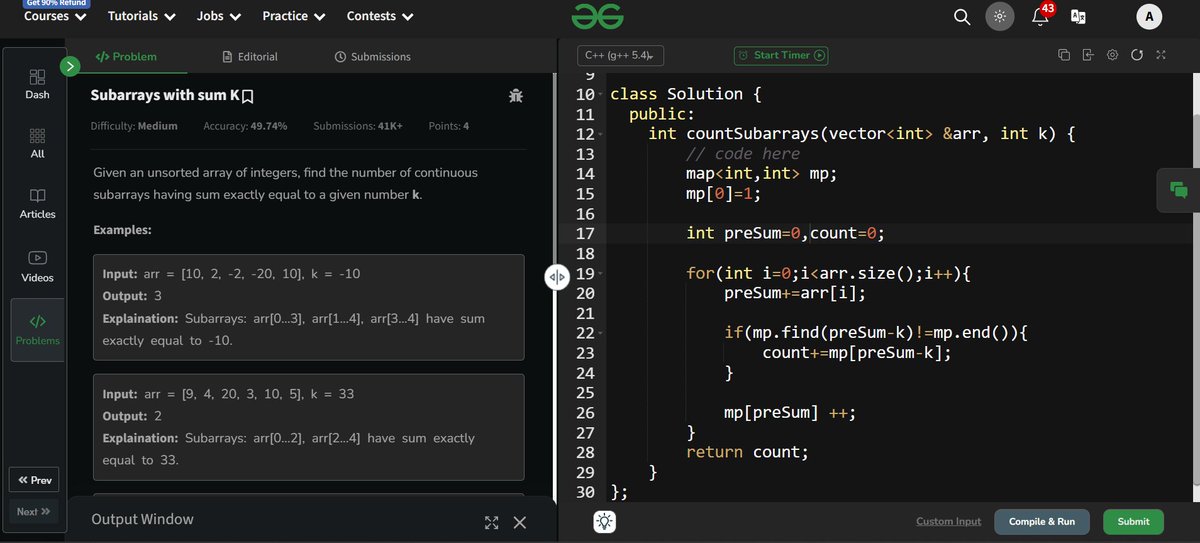Open the user profile avatar A

tap(1149, 16)
